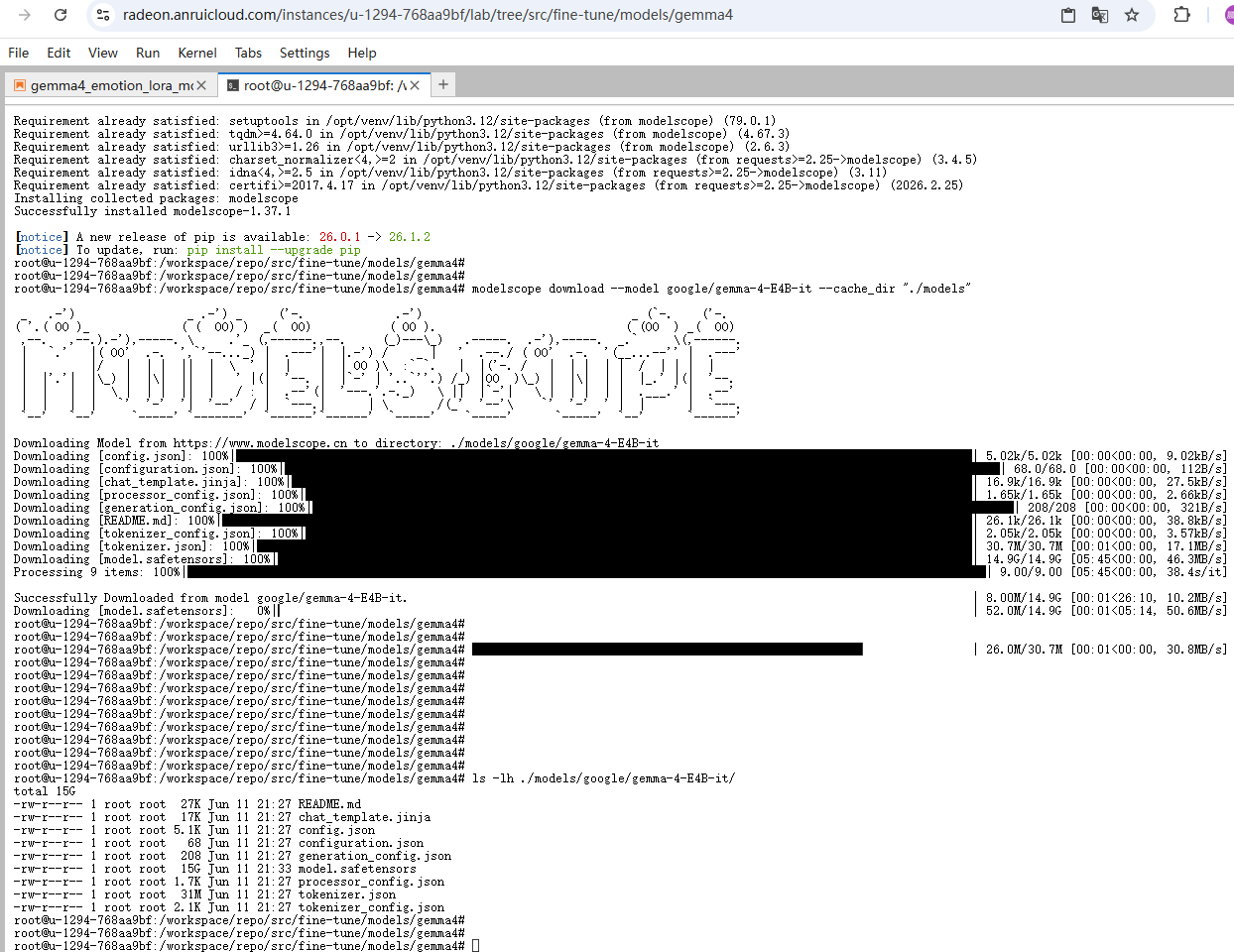Click the '[notice] A new release of pip' line
Viewport: 1234px width, 952px height.
click(x=222, y=237)
